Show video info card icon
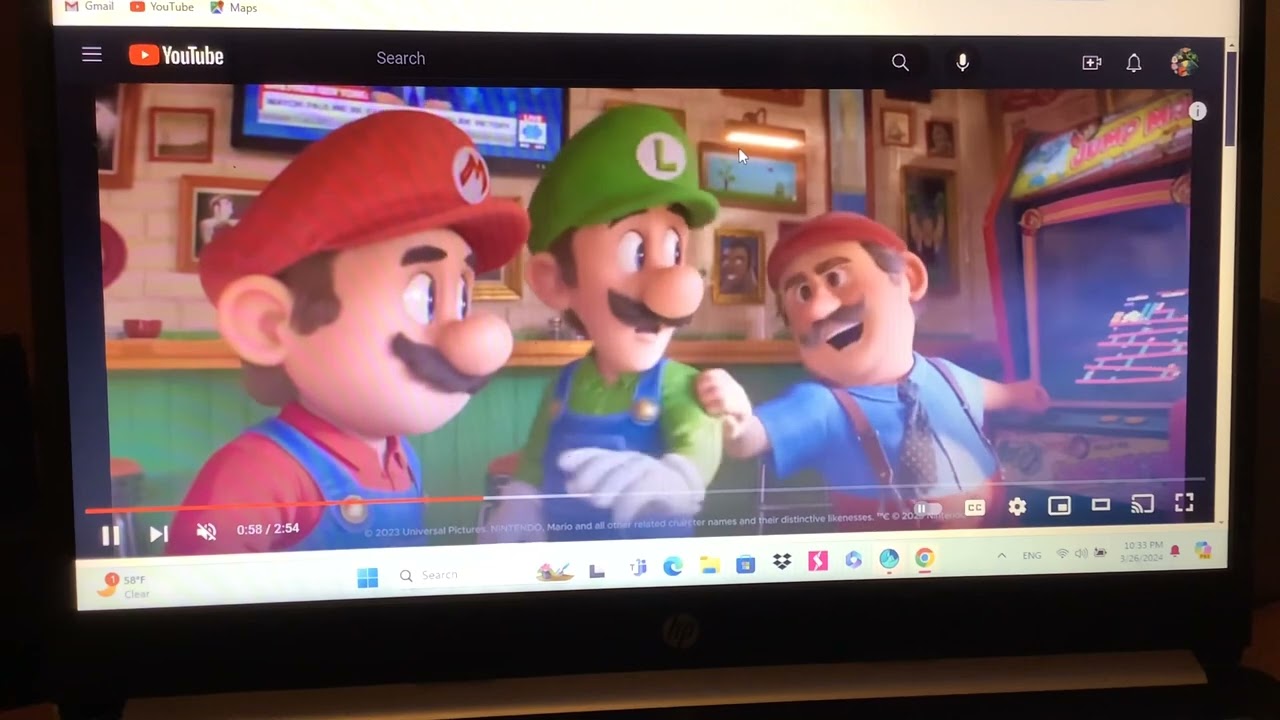Screen dimensions: 1280x720 click(1198, 111)
